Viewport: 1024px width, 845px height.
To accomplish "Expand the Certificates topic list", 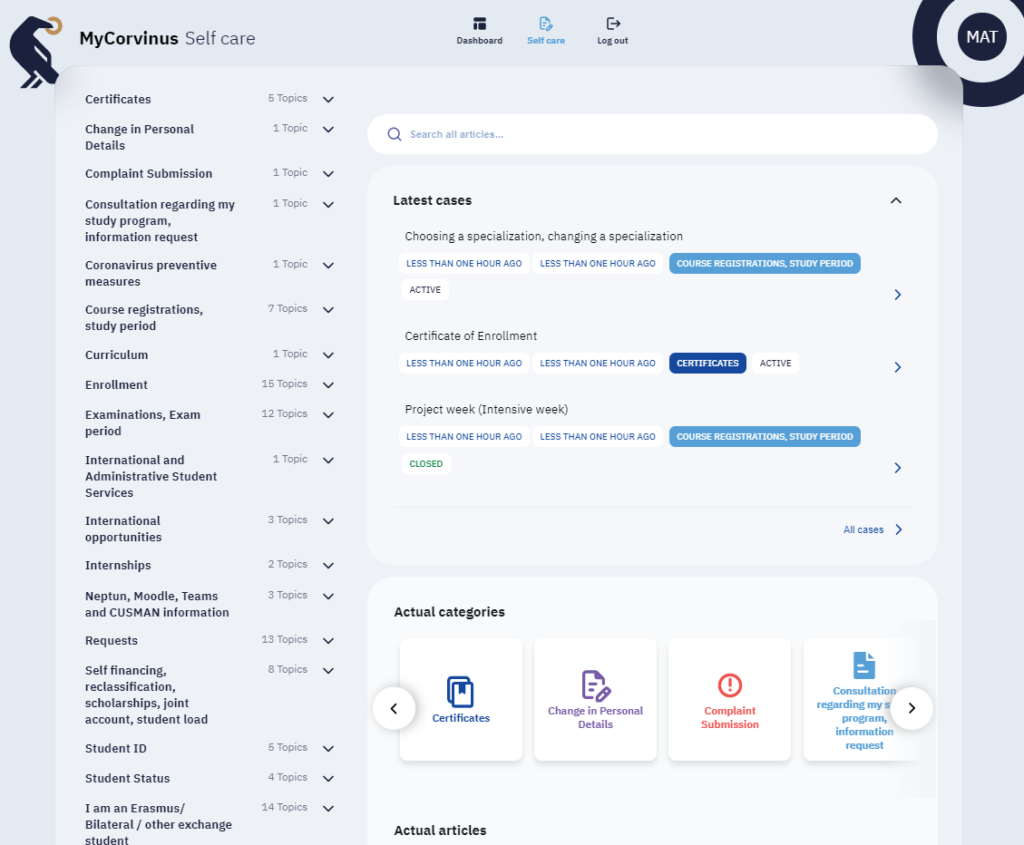I will coord(328,100).
